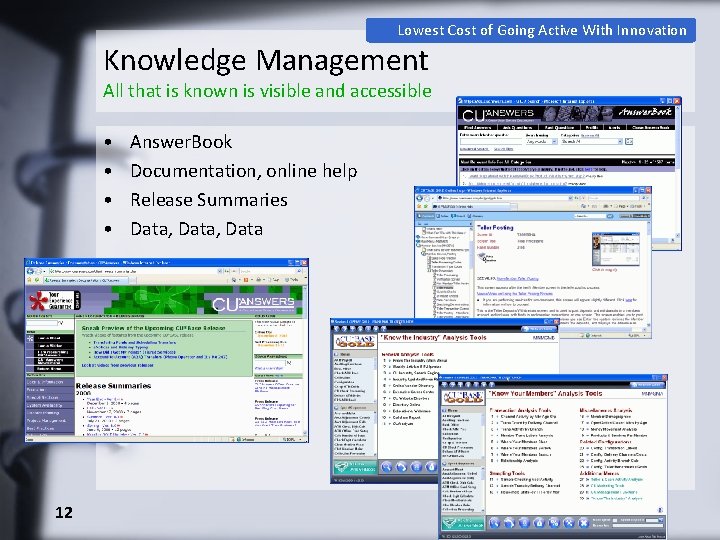Click search box on CU*Answers page left sidebar
The height and width of the screenshot is (540, 720).
click(x=42, y=323)
